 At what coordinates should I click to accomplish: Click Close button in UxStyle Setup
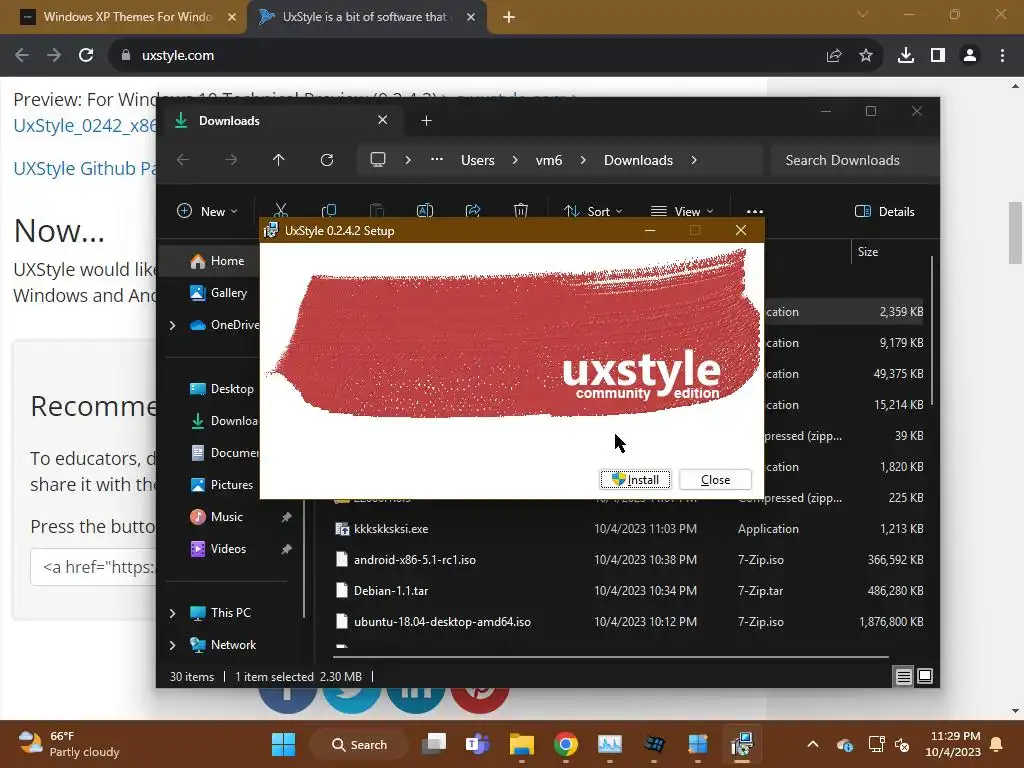pyautogui.click(x=715, y=479)
